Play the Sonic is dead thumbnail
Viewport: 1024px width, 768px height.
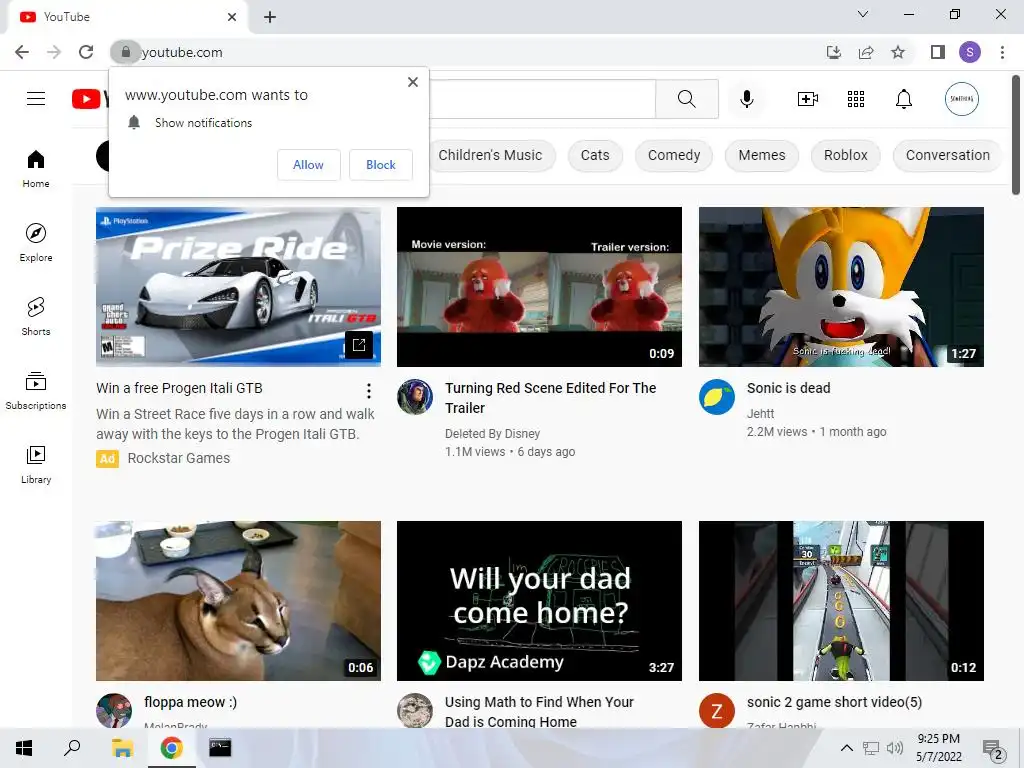[x=841, y=287]
